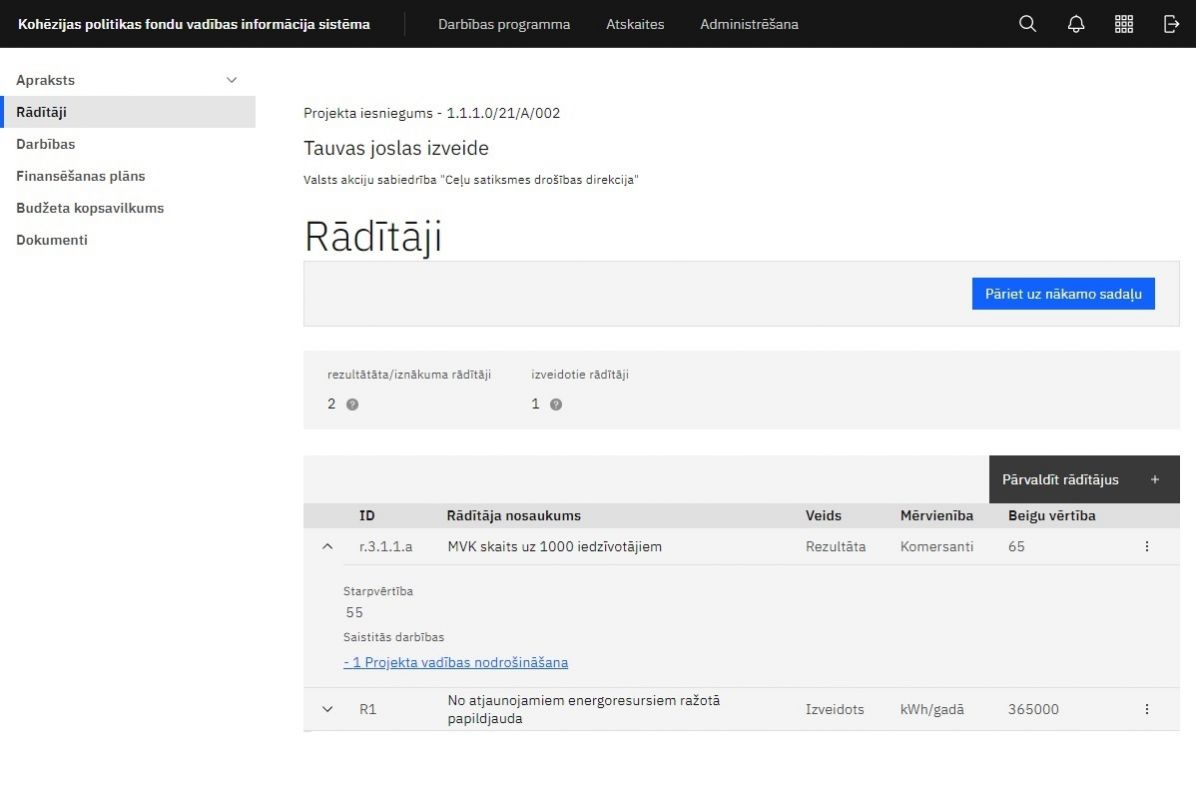Image resolution: width=1196 pixels, height=799 pixels.
Task: Go to Finansēšanas plāns in sidebar
Action: pos(81,176)
